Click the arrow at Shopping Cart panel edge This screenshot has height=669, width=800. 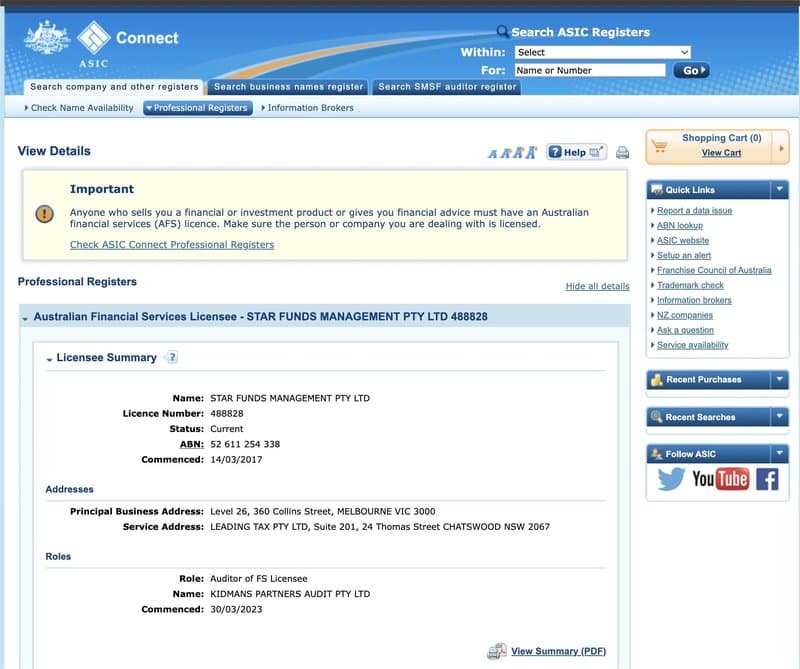click(x=781, y=148)
